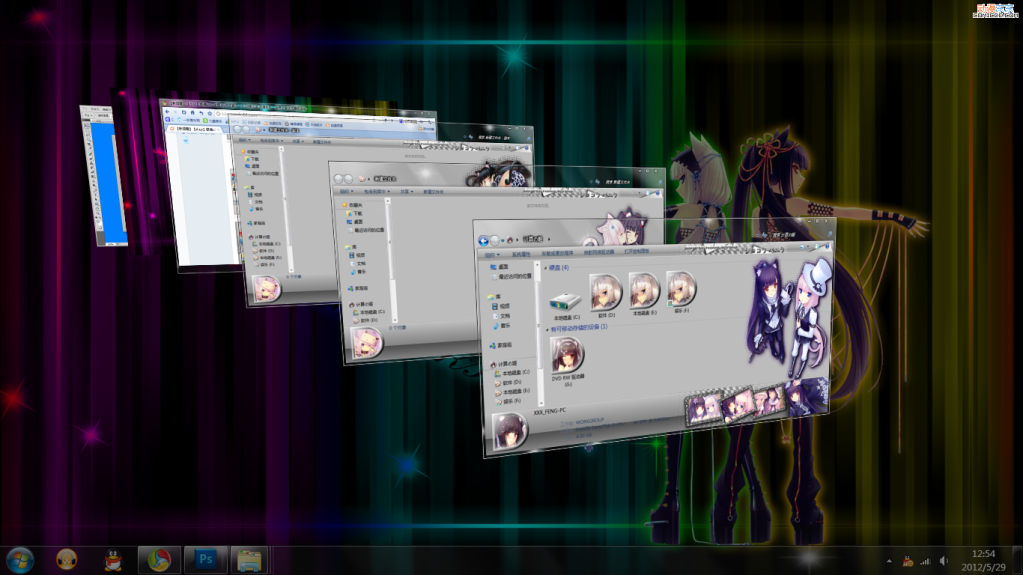Open the Windows Start orb
1023x575 pixels.
point(20,559)
